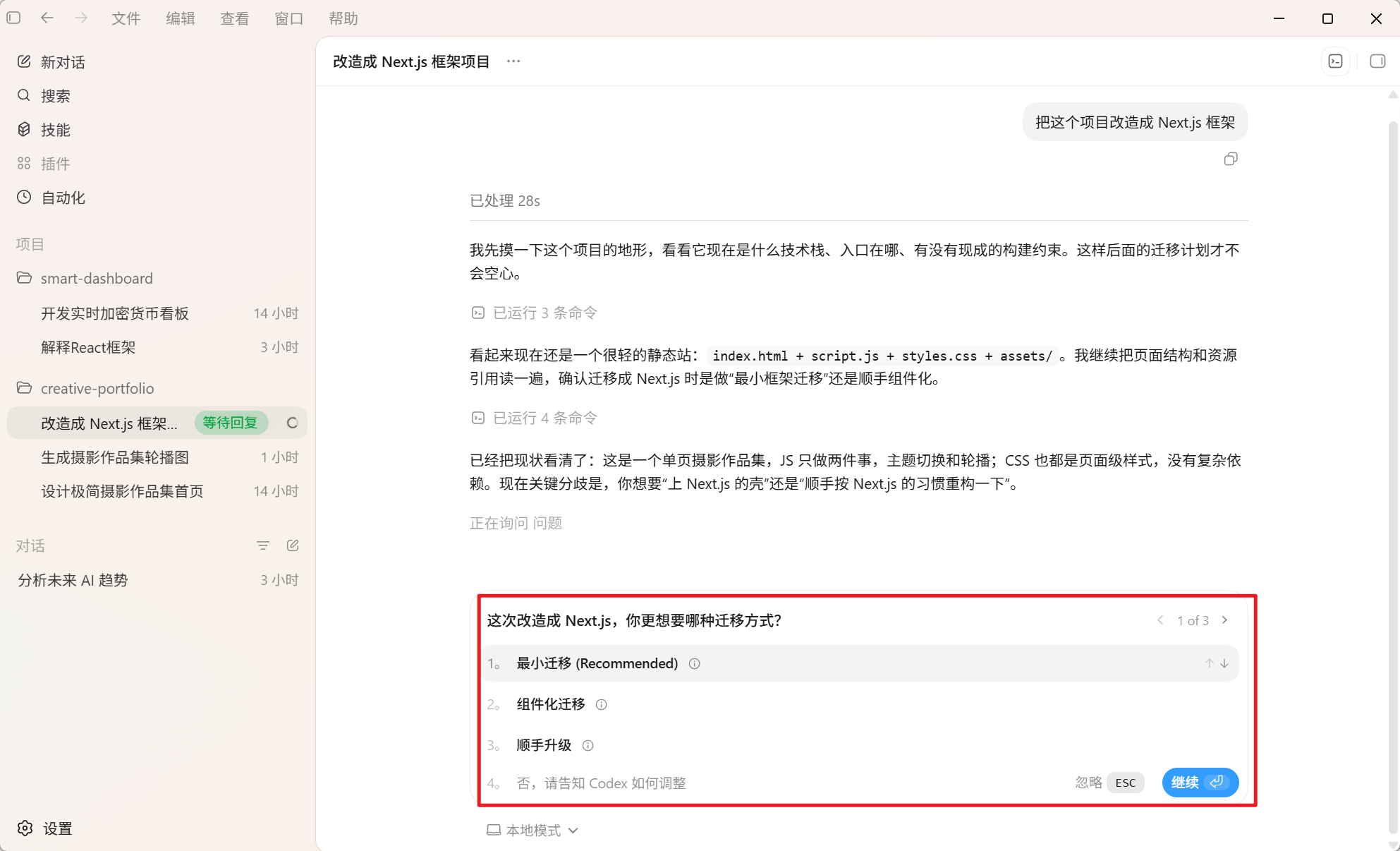Show info for 顺手升级 option
1400x851 pixels.
pos(588,746)
